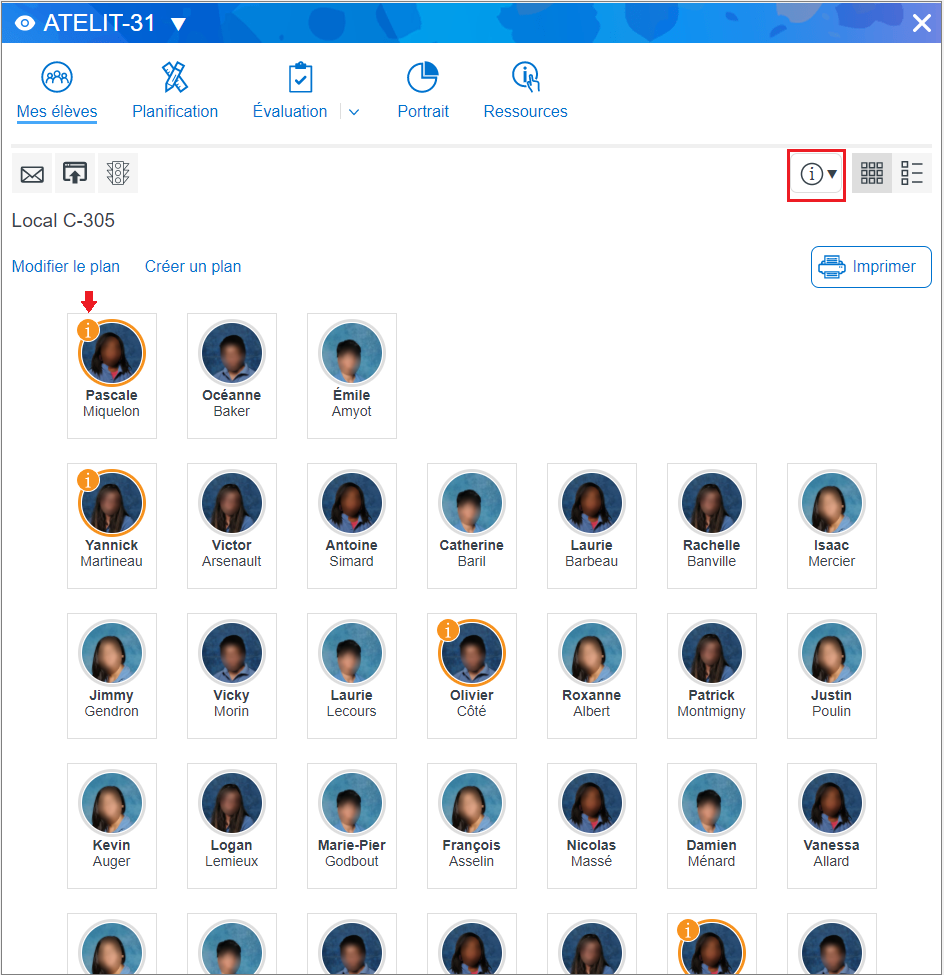This screenshot has height=975, width=948.
Task: Click the Imprimer button
Action: point(871,267)
